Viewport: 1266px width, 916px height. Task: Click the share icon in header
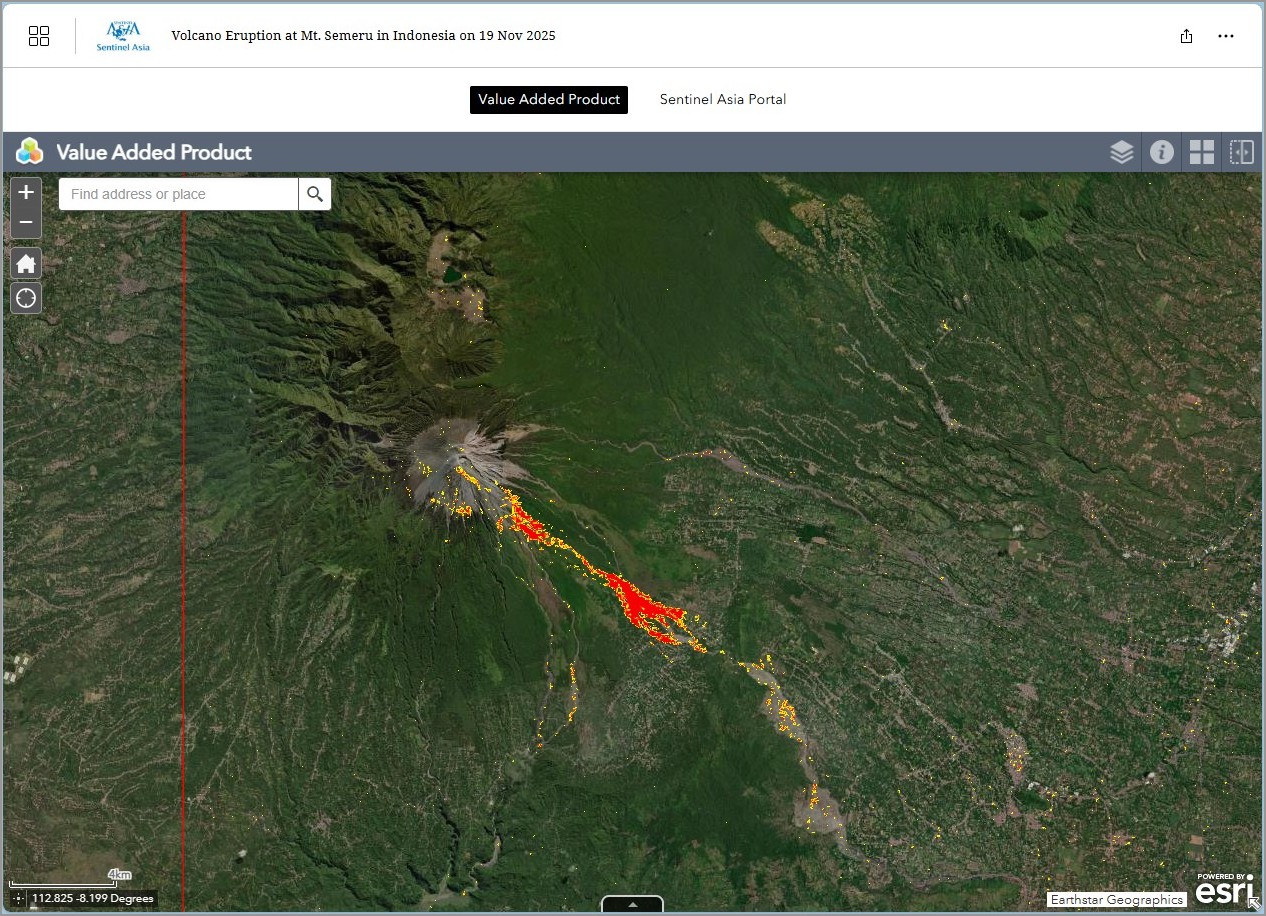tap(1186, 36)
